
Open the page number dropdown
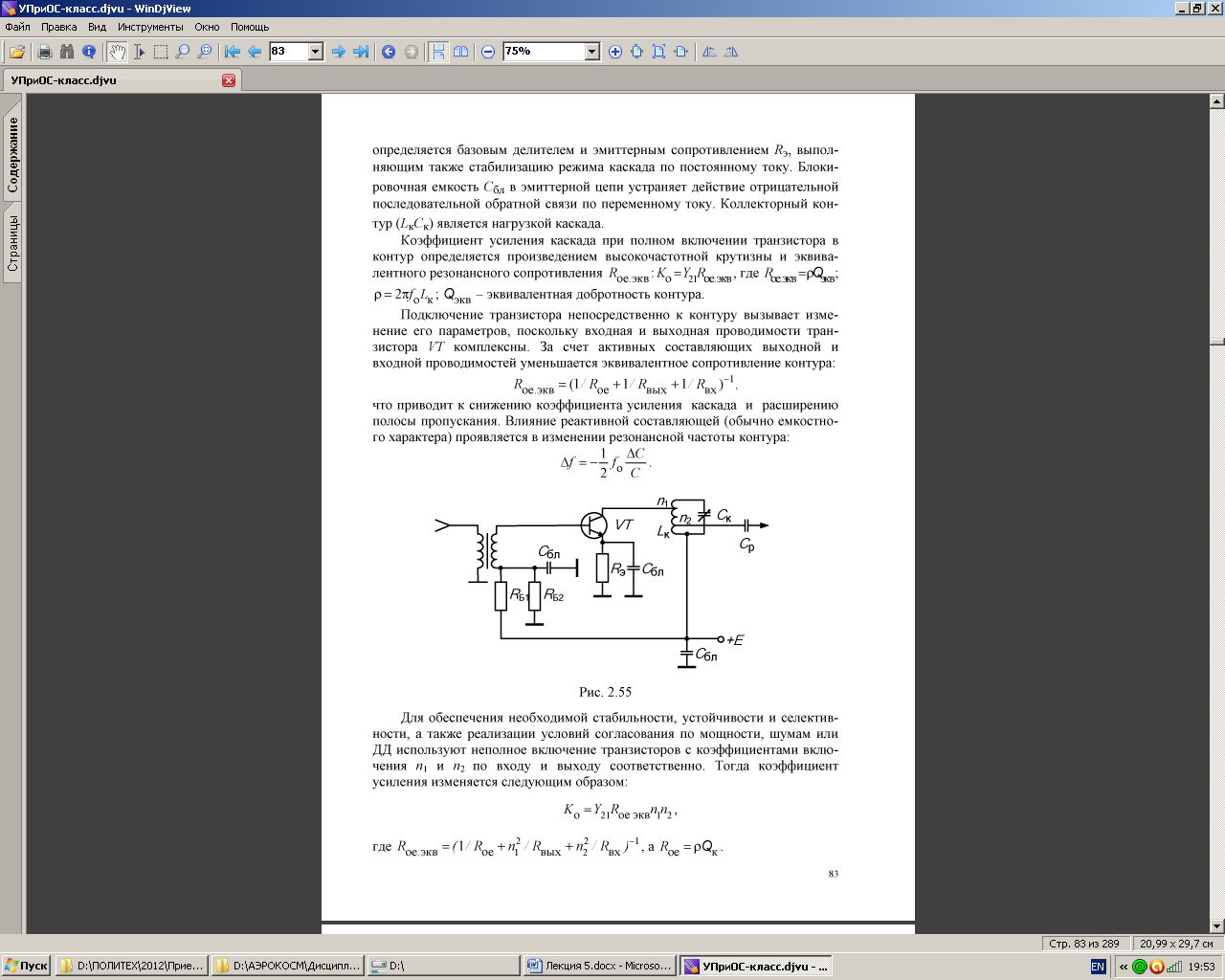click(316, 52)
